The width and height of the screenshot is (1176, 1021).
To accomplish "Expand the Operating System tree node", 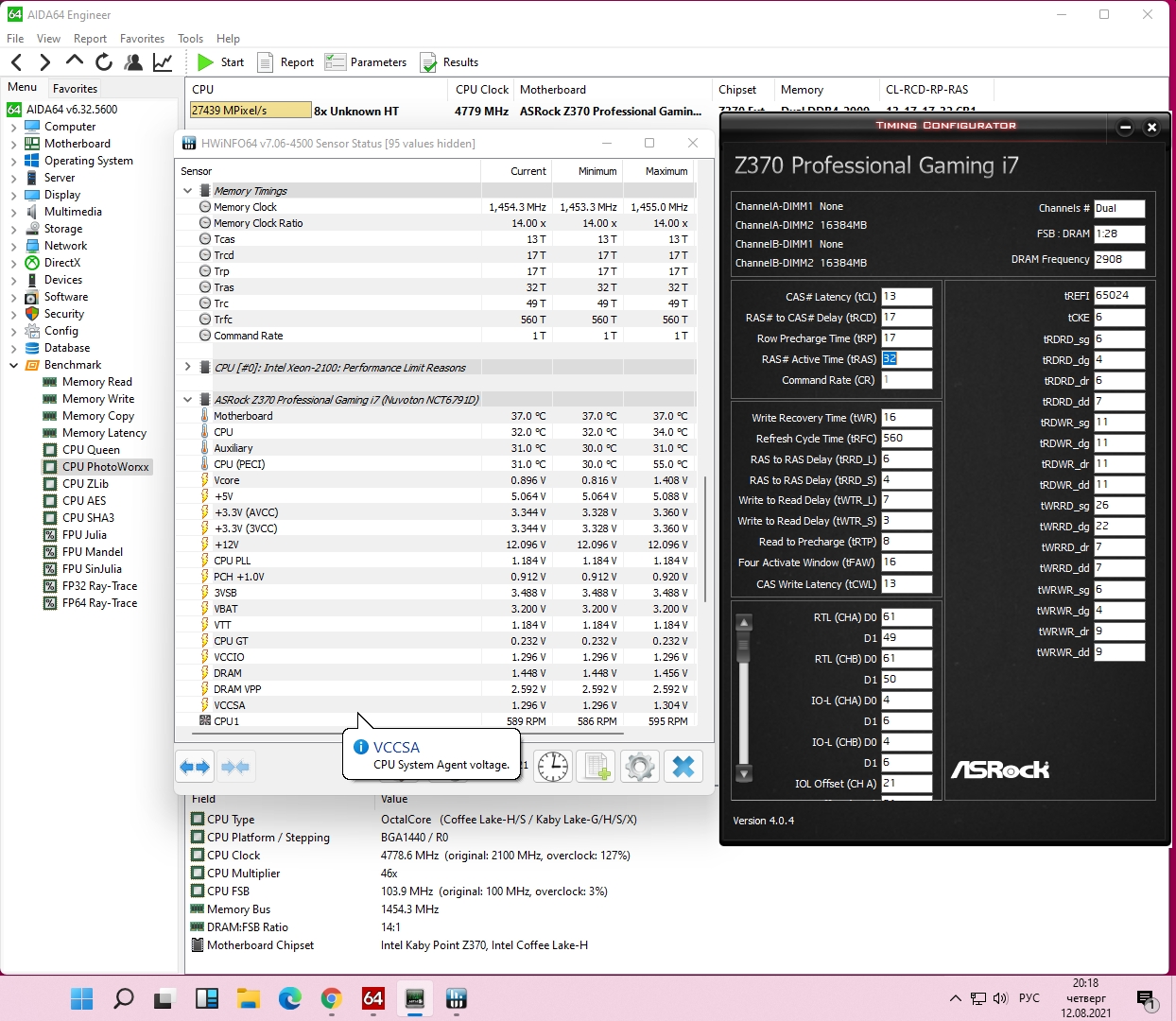I will click(13, 161).
